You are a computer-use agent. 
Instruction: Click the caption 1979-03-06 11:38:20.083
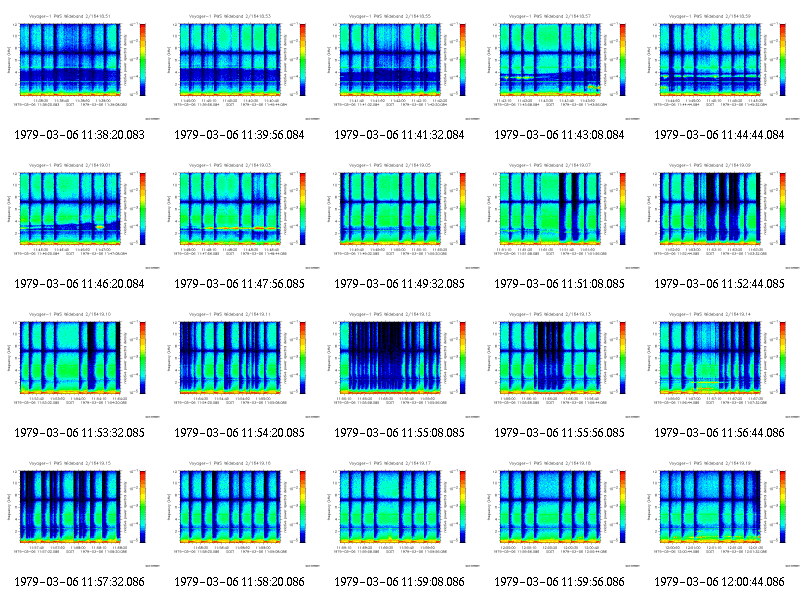pos(80,135)
